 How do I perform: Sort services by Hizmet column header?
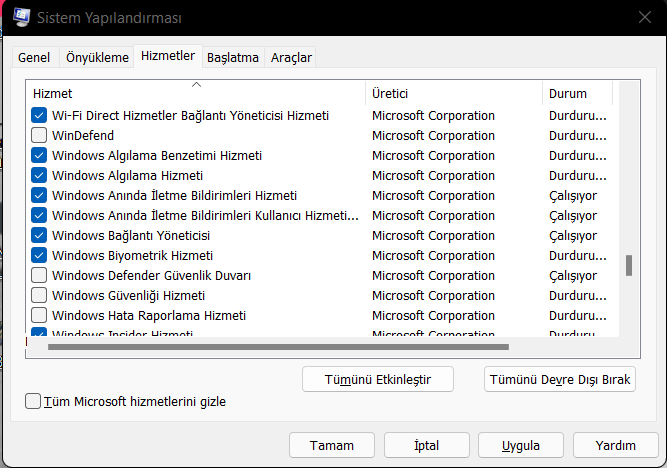(x=195, y=93)
